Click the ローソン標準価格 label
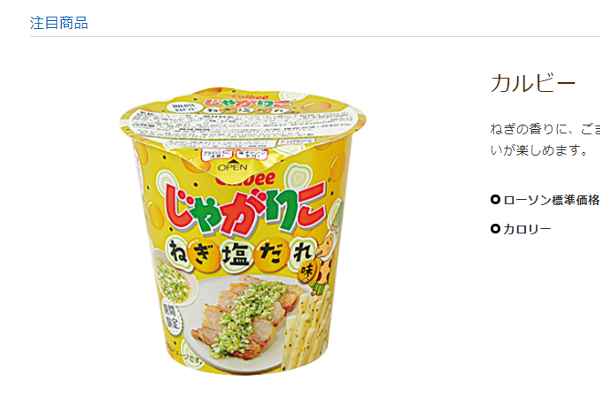This screenshot has height=400, width=600. (551, 200)
